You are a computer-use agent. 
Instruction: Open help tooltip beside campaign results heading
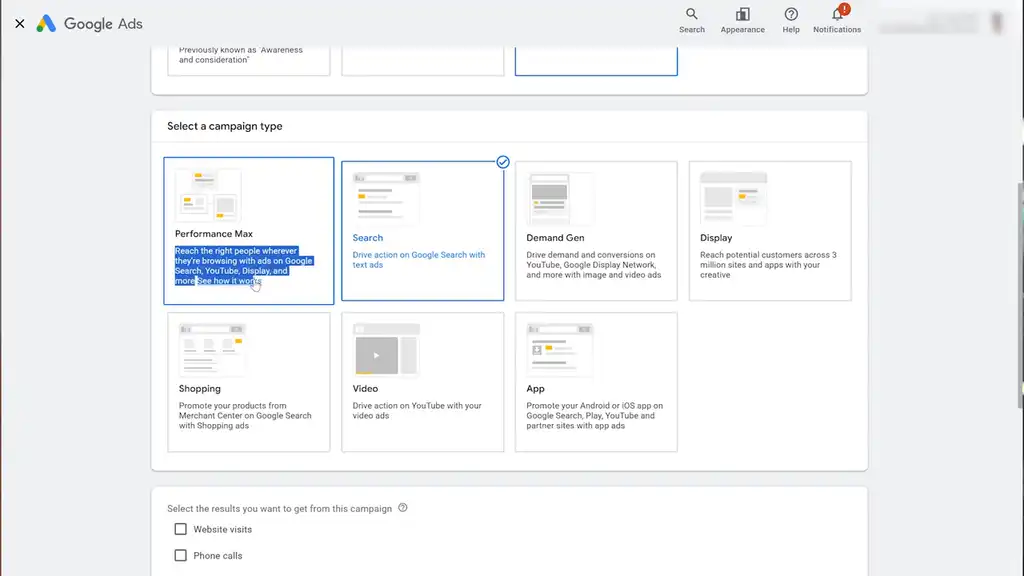[403, 508]
